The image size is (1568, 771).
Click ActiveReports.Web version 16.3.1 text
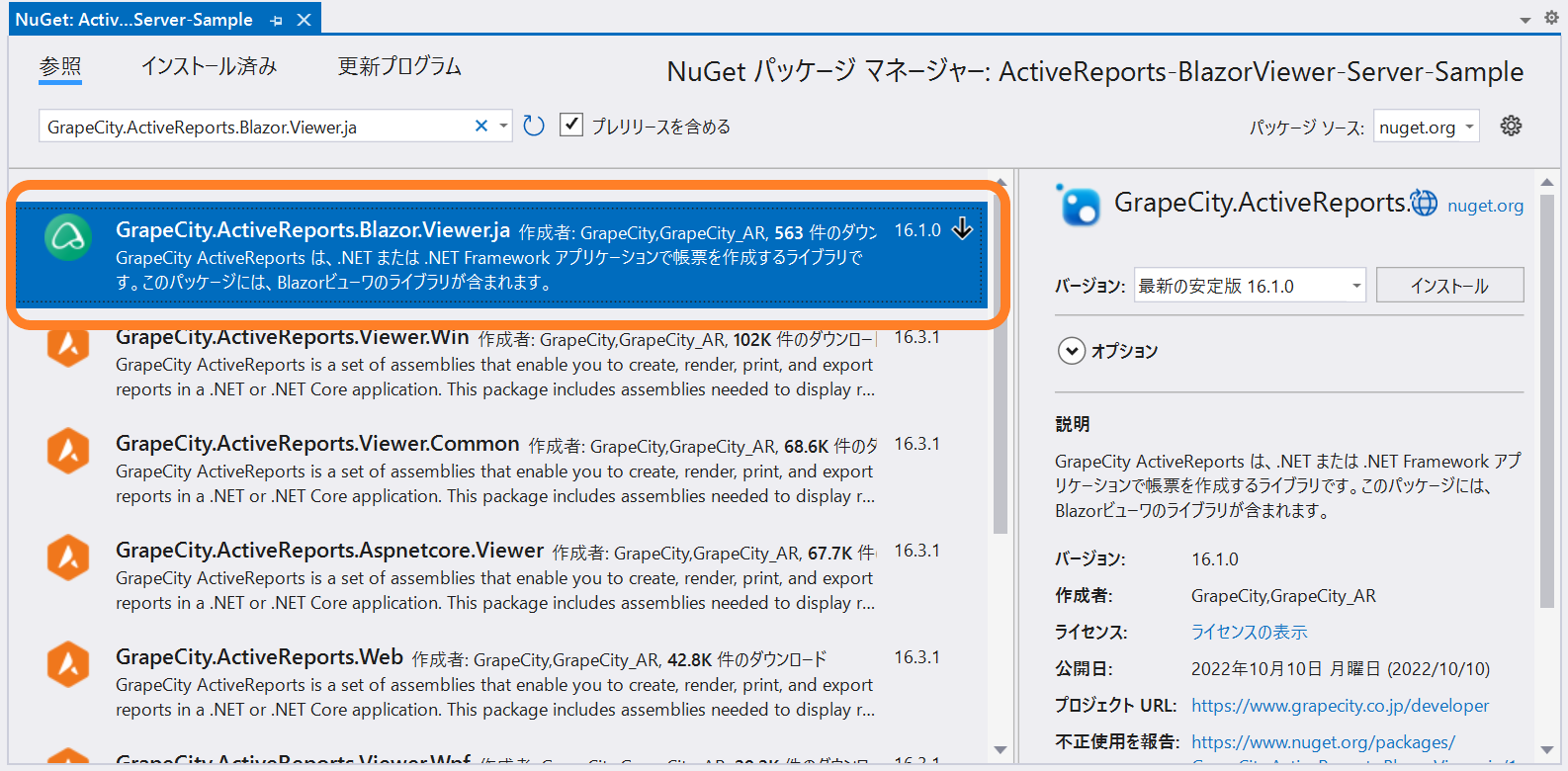pyautogui.click(x=916, y=657)
